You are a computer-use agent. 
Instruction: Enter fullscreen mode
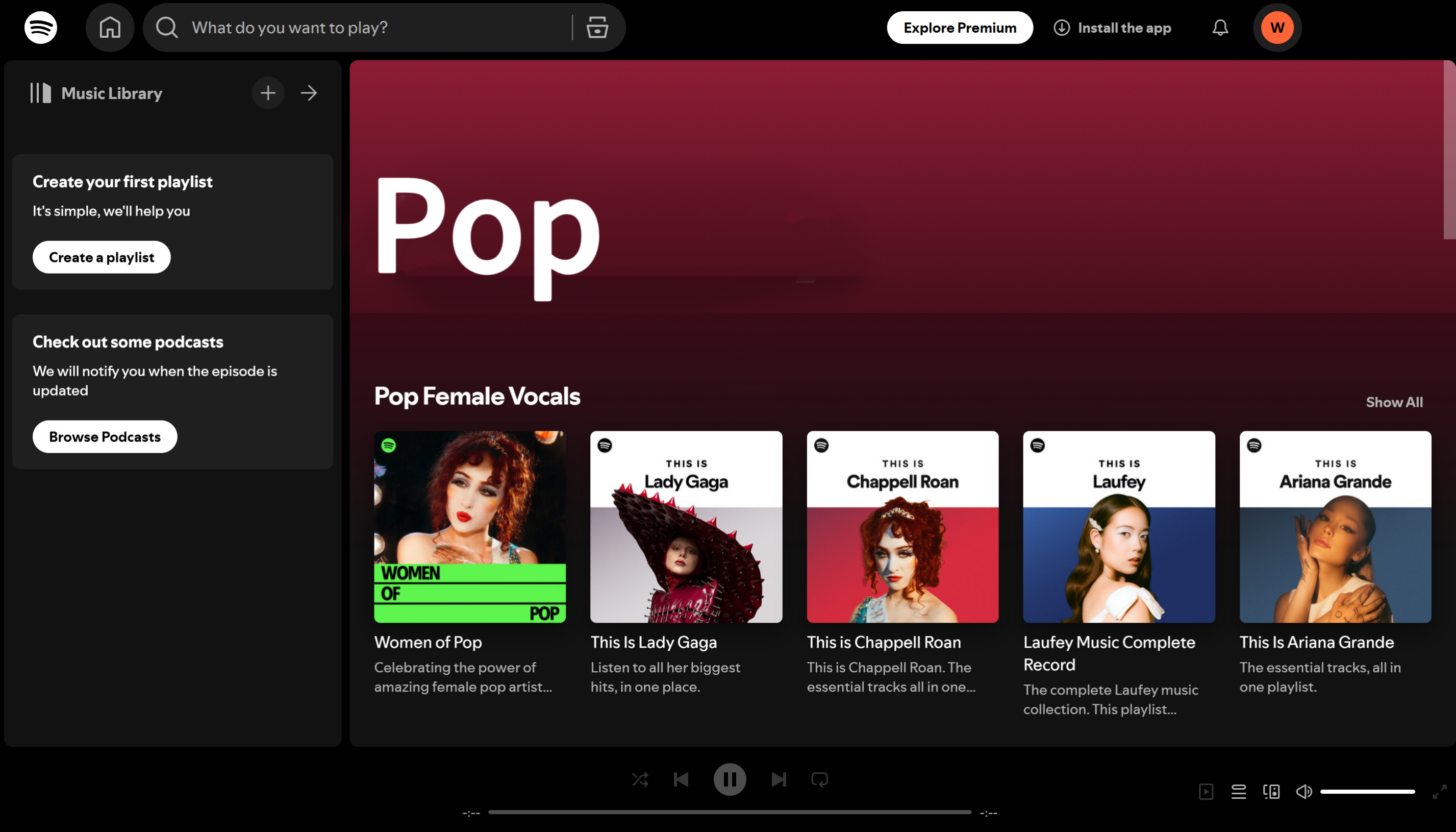point(1441,792)
